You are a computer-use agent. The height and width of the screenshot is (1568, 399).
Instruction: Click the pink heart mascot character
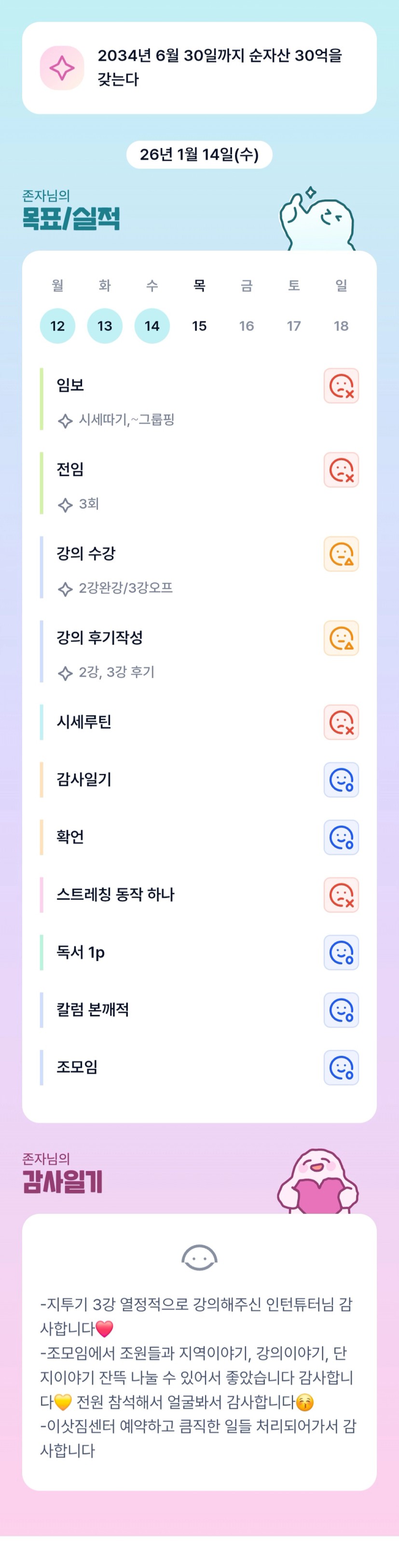(318, 1181)
